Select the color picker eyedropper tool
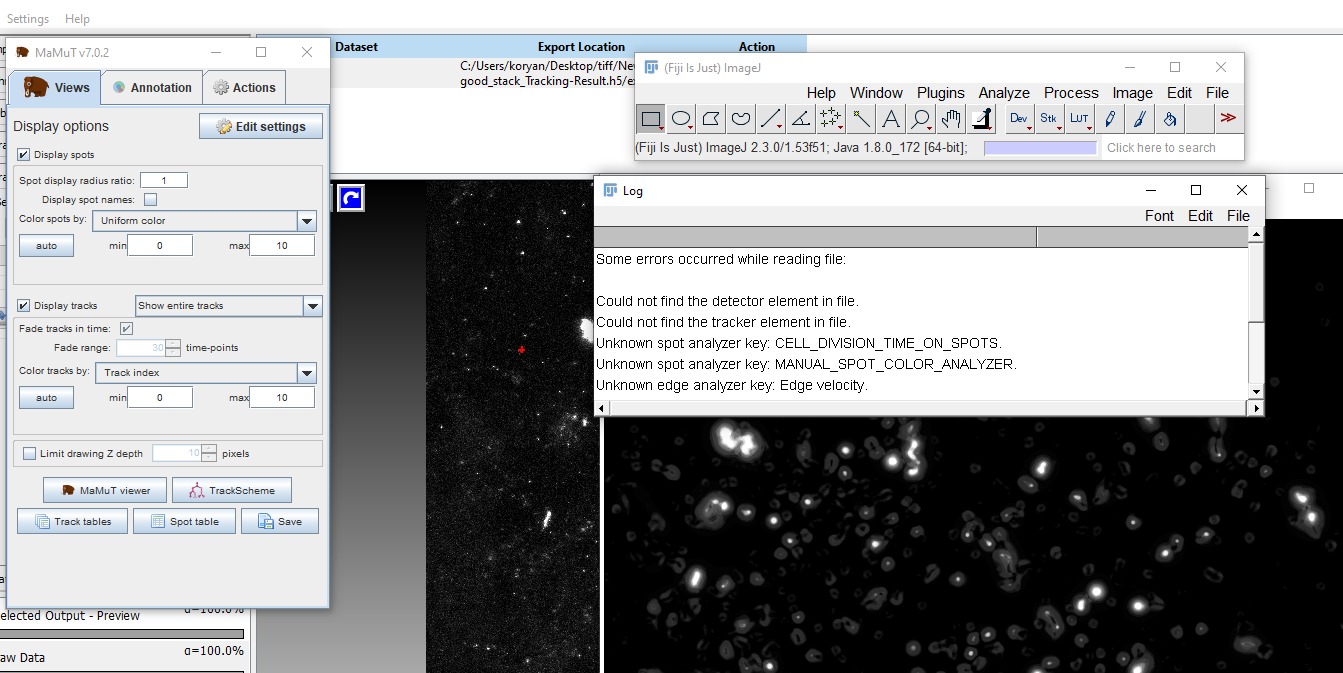Image resolution: width=1343 pixels, height=673 pixels. click(x=981, y=118)
